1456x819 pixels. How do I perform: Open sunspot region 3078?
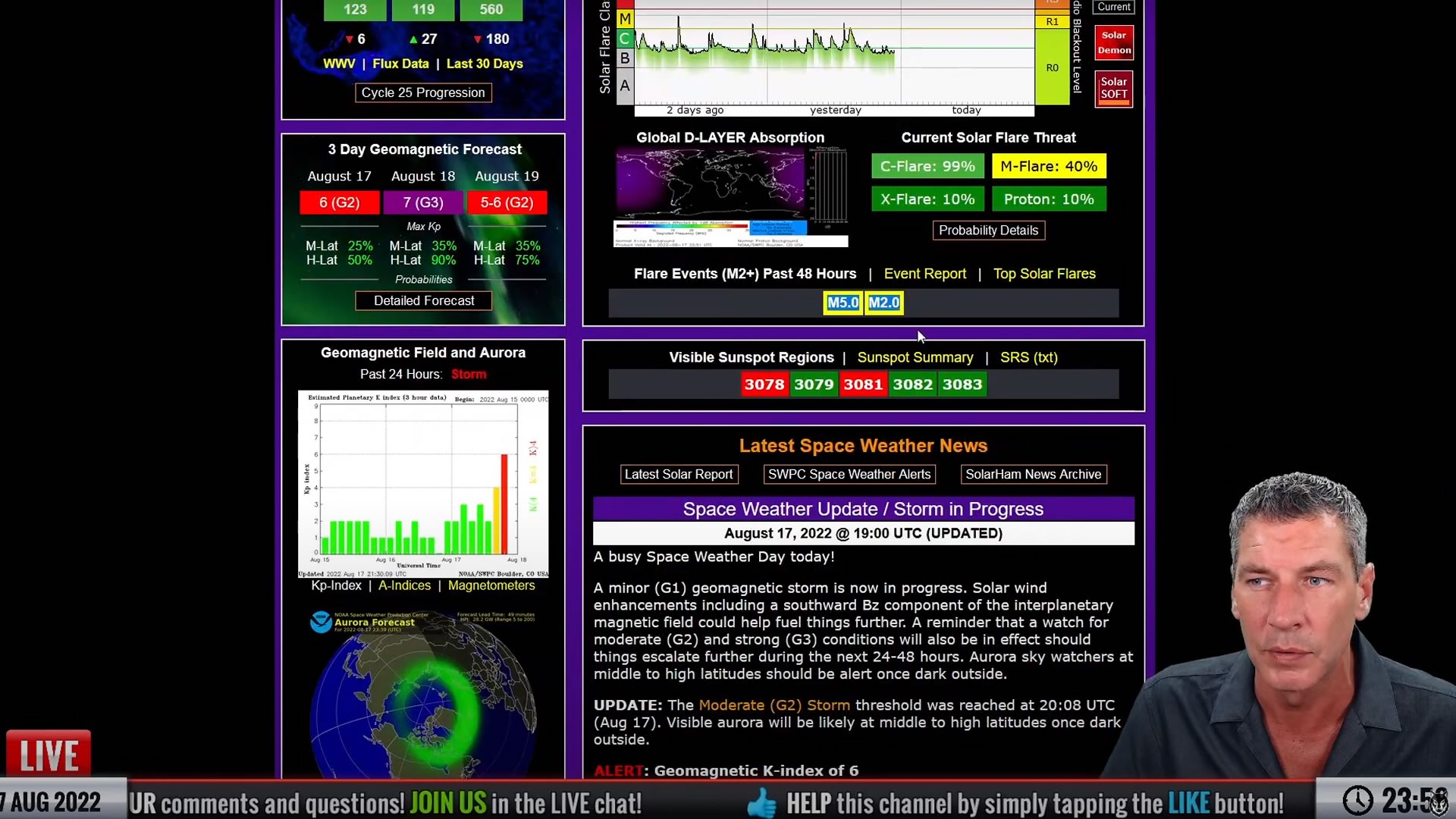(764, 384)
